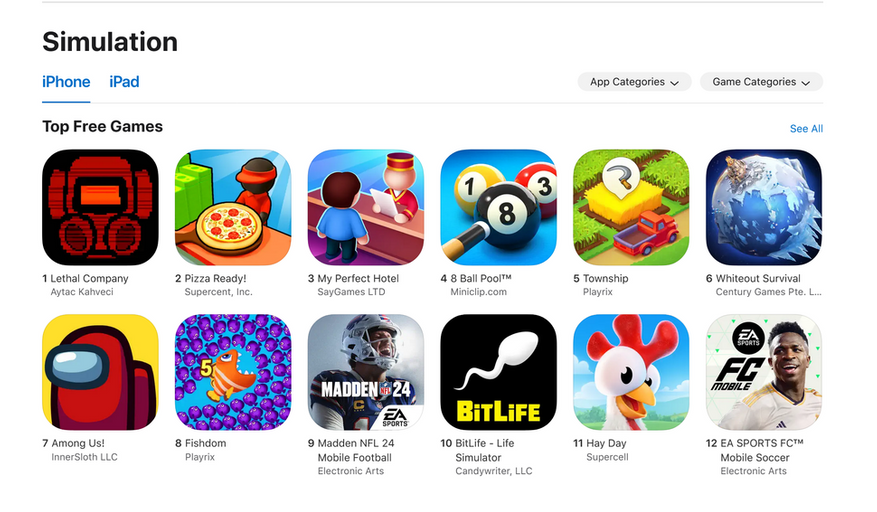Expand the App Categories dropdown
This screenshot has width=877, height=512.
(634, 82)
